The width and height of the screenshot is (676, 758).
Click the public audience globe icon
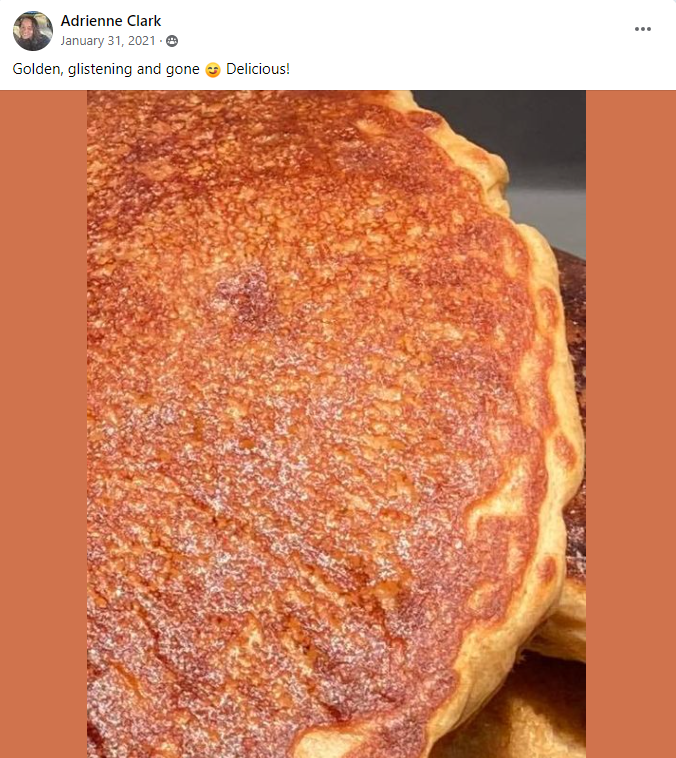click(173, 41)
